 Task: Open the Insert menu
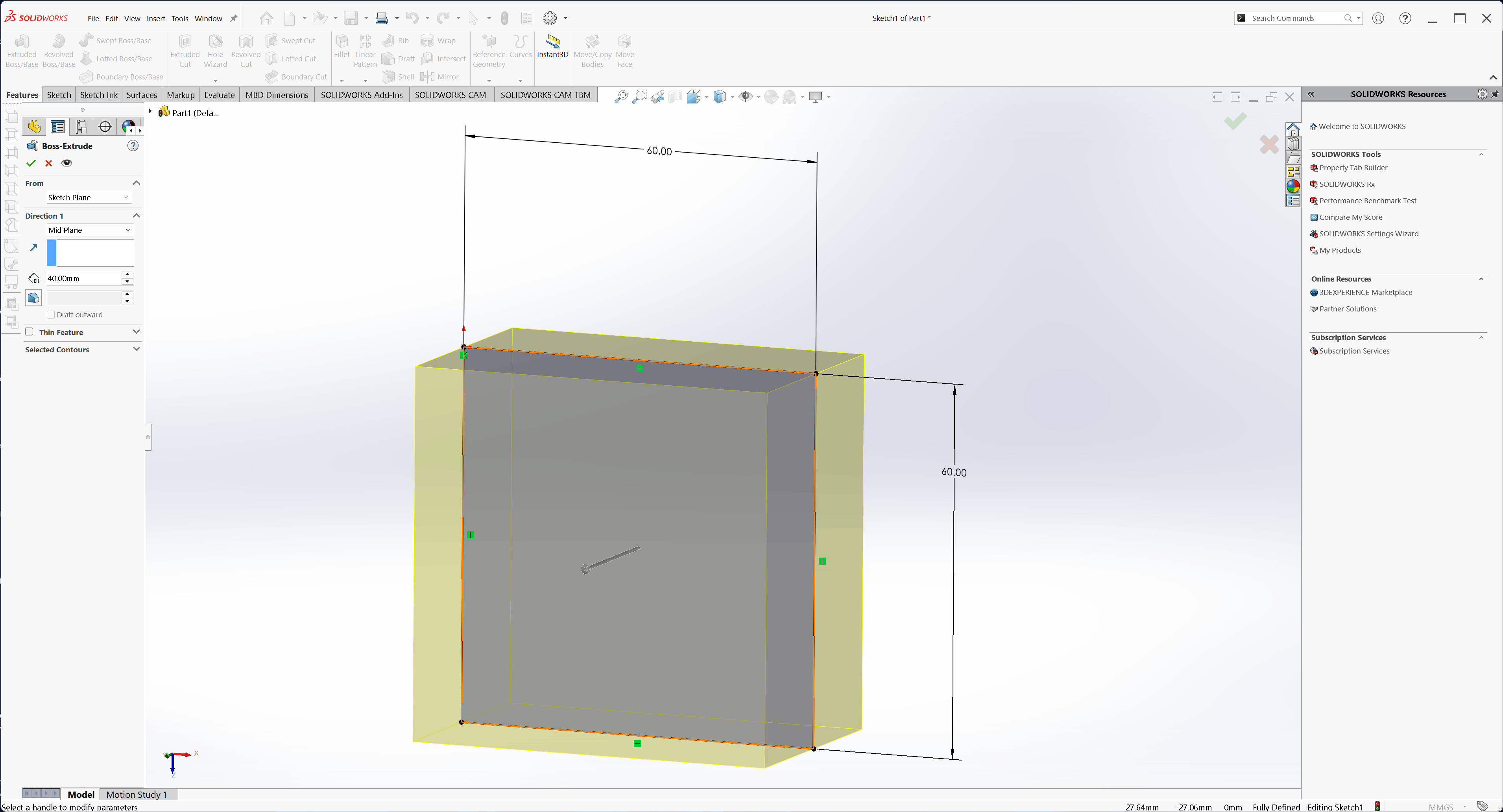pos(155,18)
